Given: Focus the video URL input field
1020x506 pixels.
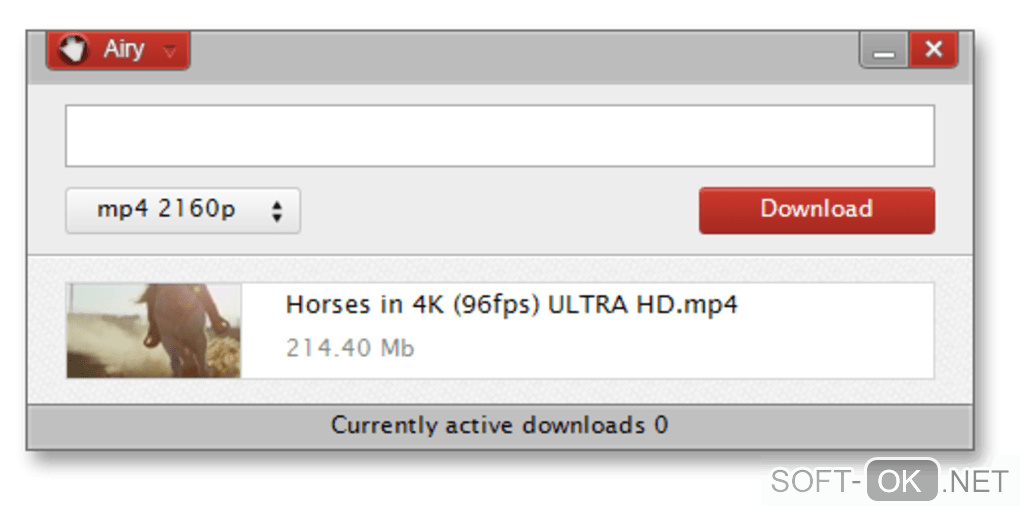Looking at the screenshot, I should [x=499, y=136].
